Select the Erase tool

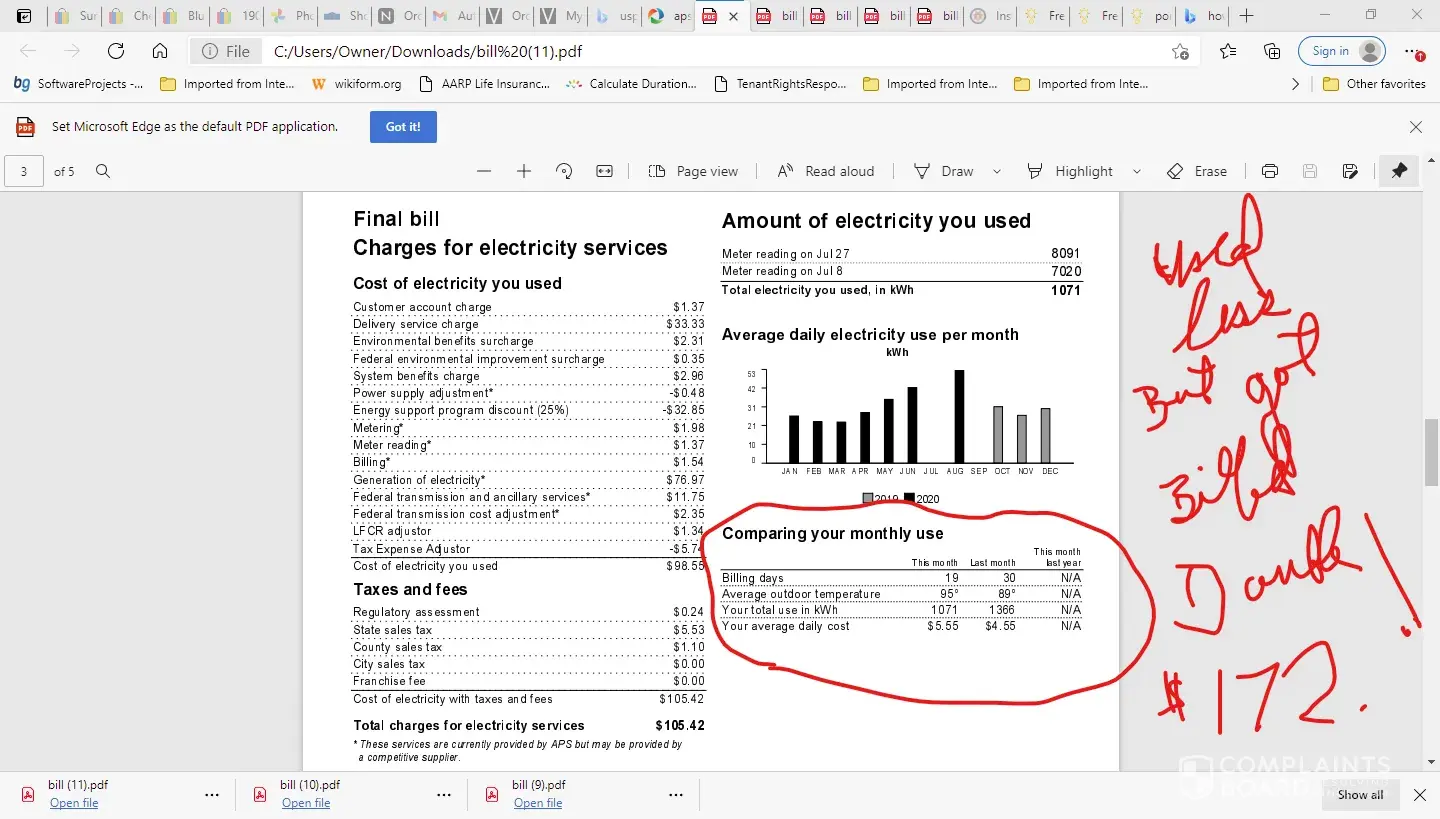coord(1197,171)
